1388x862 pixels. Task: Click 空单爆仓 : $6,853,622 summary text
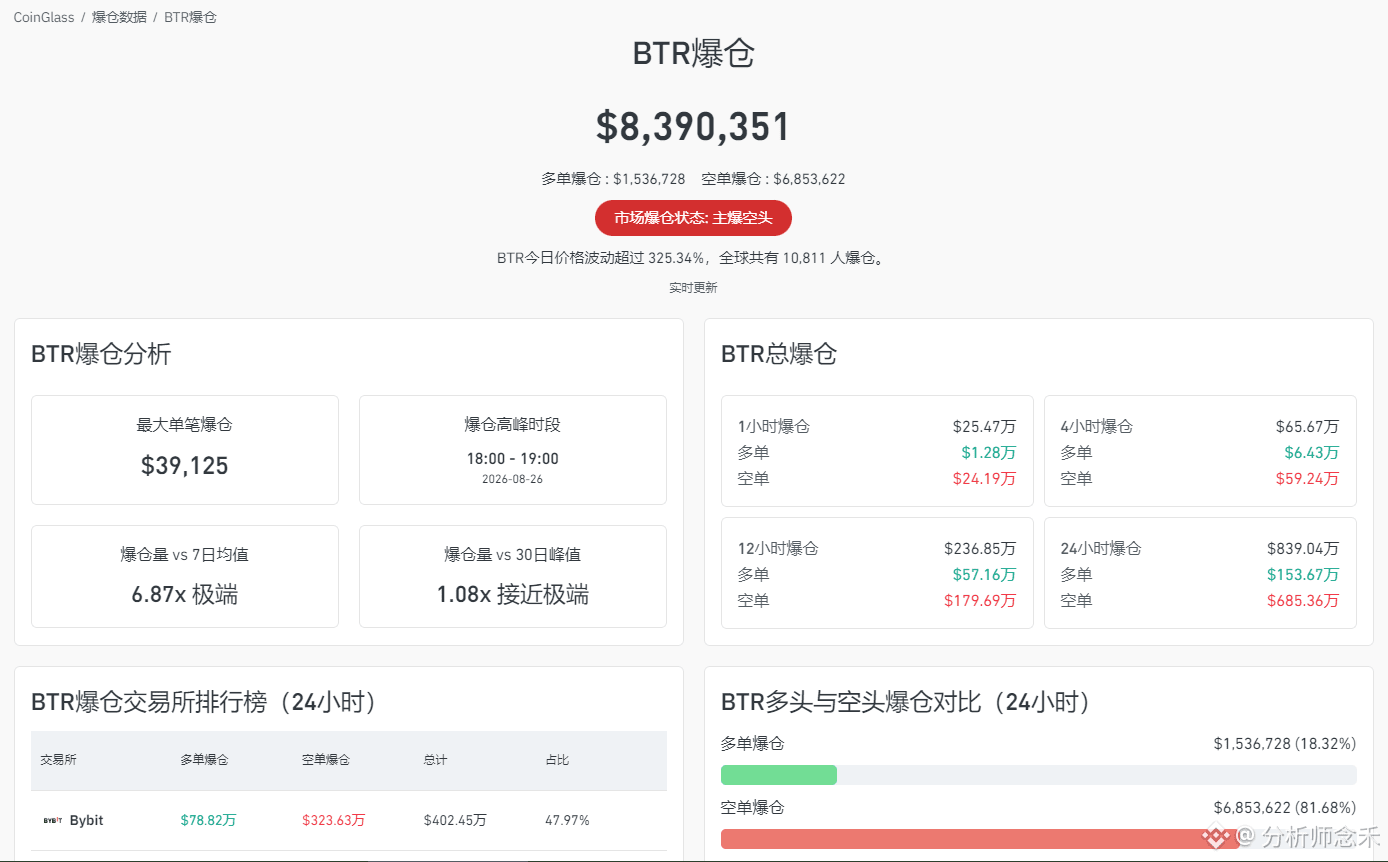click(x=773, y=179)
